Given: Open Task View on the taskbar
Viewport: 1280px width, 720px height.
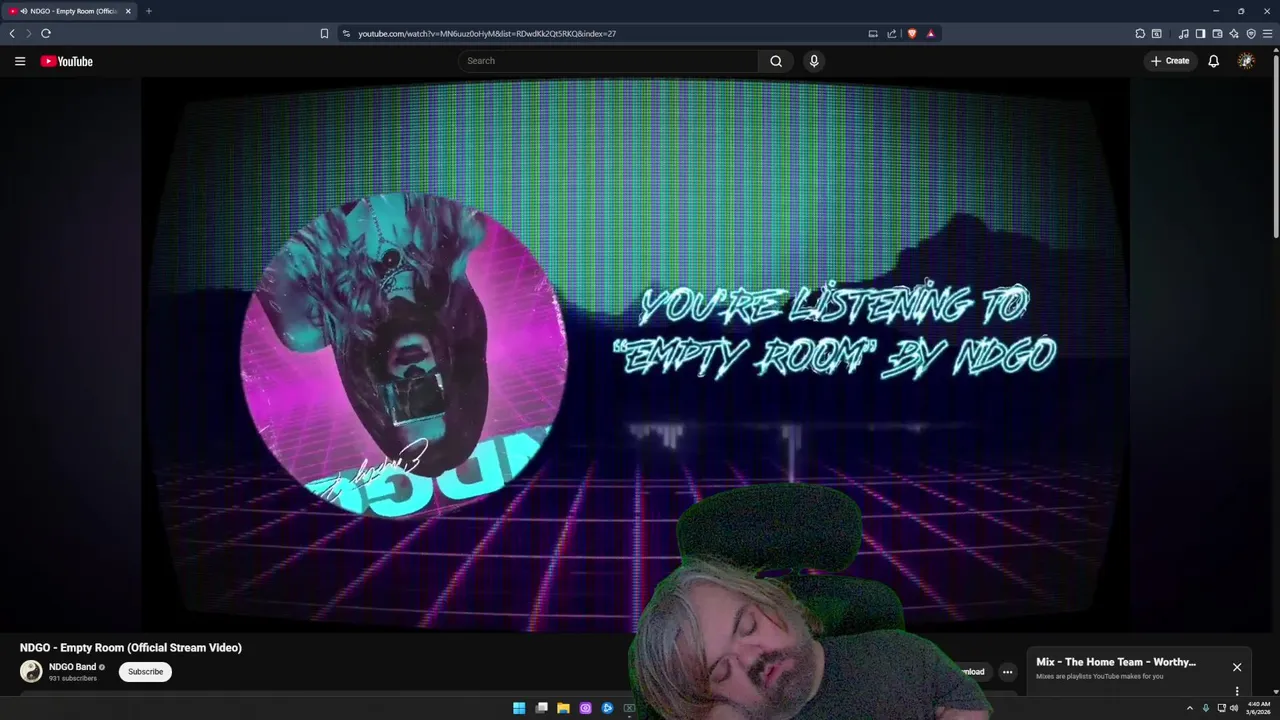Looking at the screenshot, I should point(541,708).
